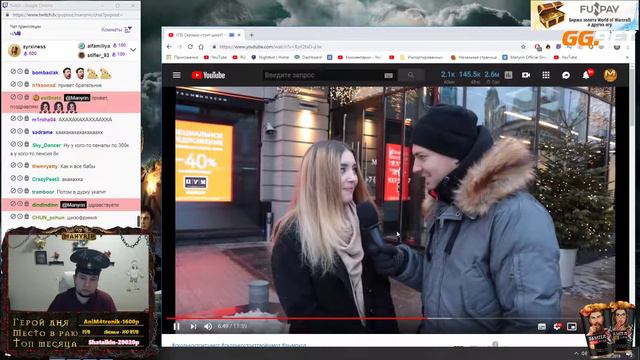Pause the YouTube video

tap(176, 326)
